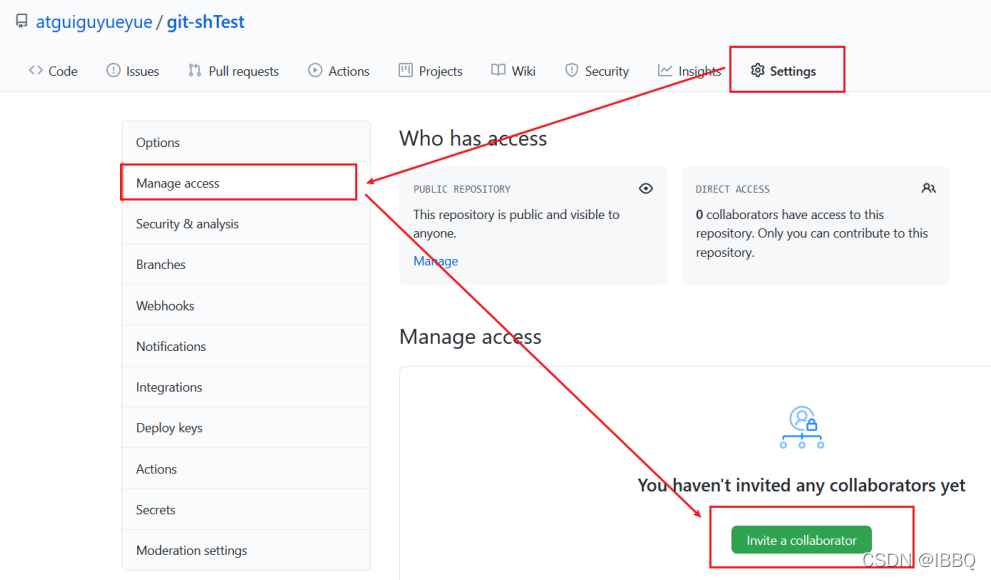This screenshot has height=580, width=991.
Task: Click the Insights graph icon
Action: 665,70
